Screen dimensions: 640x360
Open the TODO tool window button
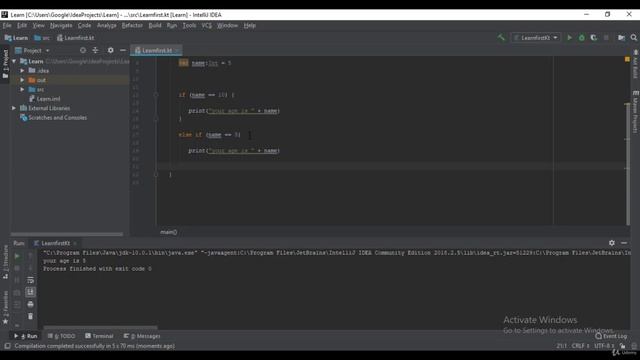pos(62,336)
